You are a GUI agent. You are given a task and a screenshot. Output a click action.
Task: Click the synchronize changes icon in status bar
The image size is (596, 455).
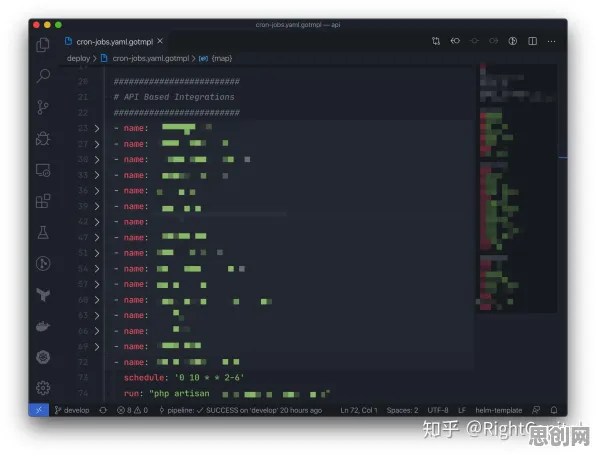pos(103,411)
